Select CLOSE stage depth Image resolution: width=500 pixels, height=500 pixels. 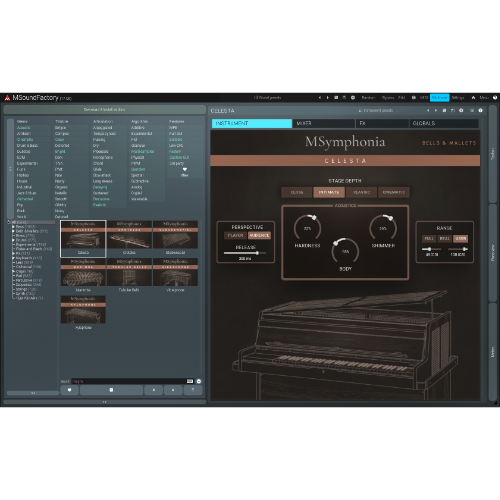pos(297,192)
